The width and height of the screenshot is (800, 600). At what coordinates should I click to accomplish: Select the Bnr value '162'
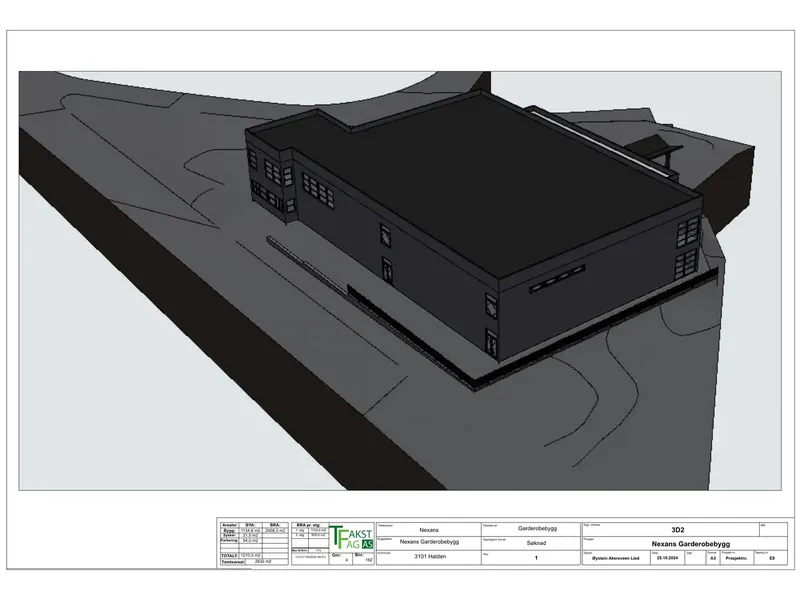(368, 560)
